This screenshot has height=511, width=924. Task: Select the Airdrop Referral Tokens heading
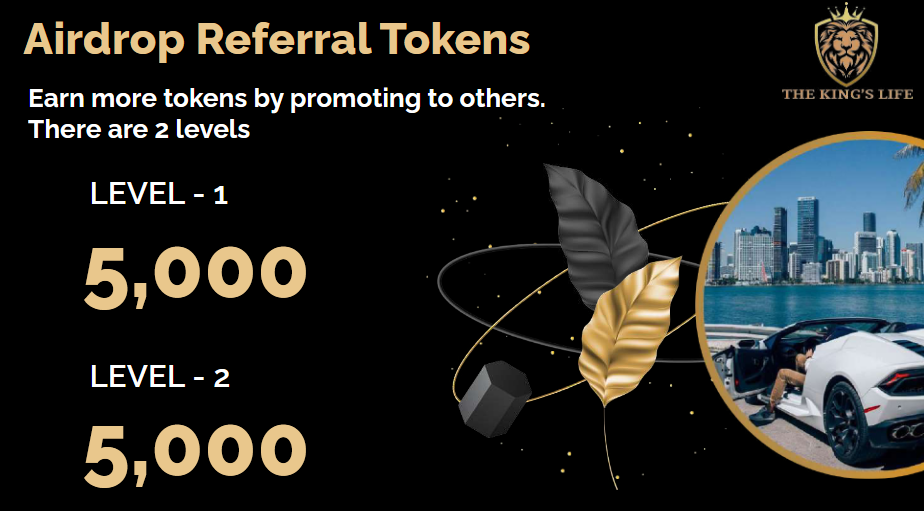click(x=277, y=39)
